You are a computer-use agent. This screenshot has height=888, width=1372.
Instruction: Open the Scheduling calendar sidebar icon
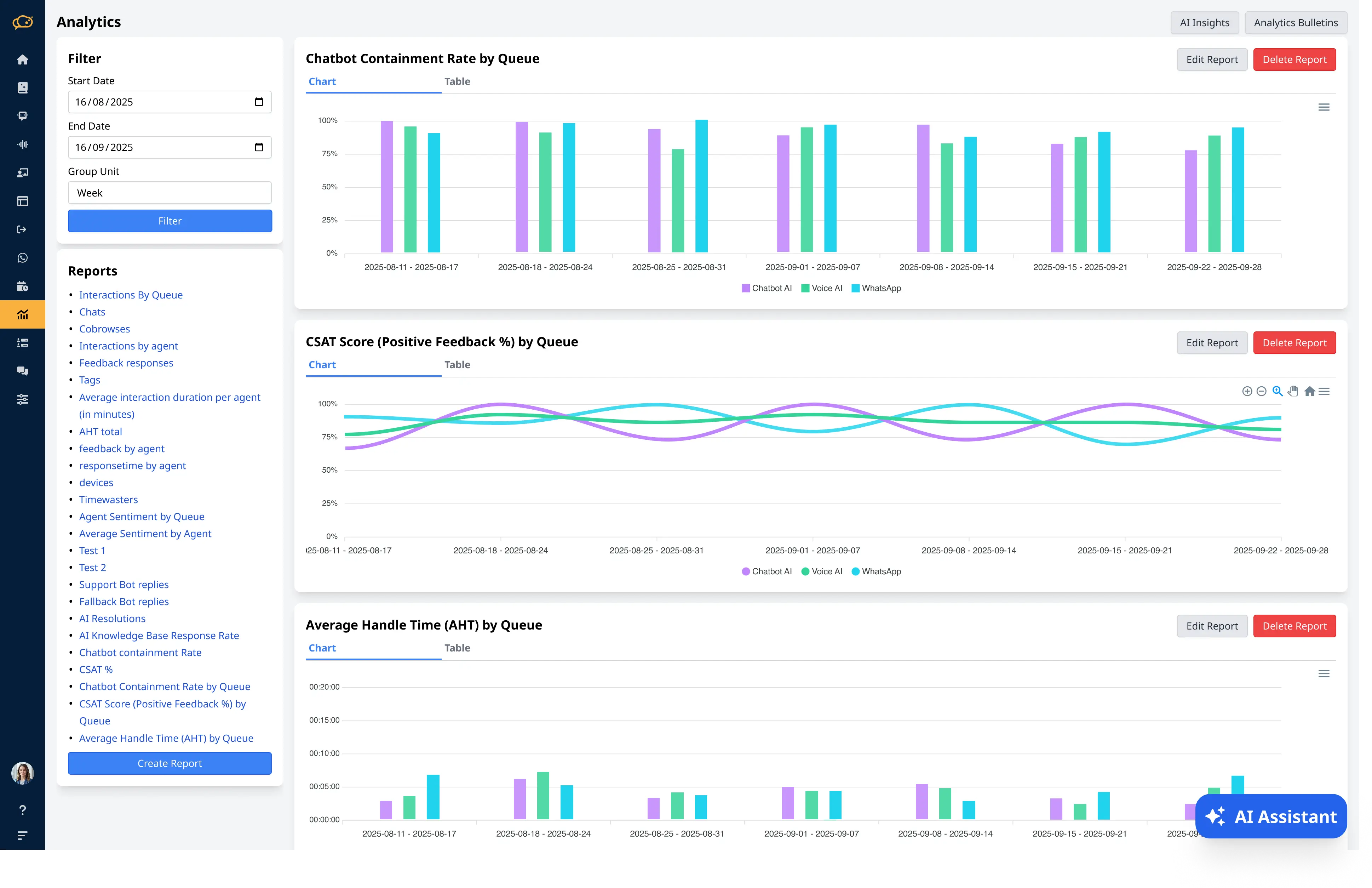[x=23, y=286]
